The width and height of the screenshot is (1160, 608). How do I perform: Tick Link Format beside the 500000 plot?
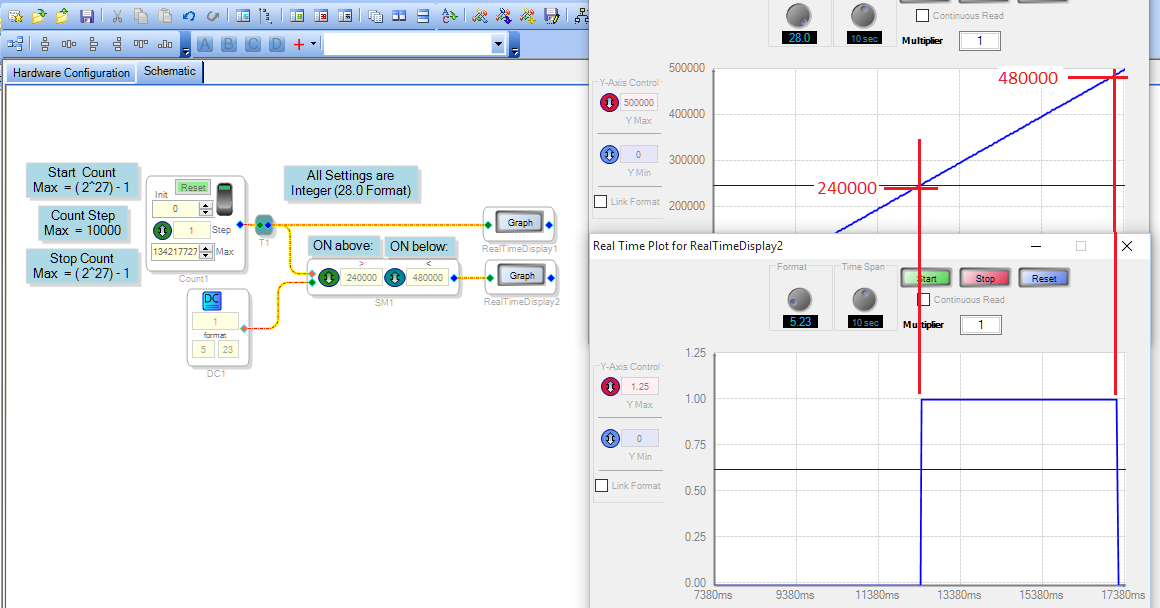click(x=601, y=201)
